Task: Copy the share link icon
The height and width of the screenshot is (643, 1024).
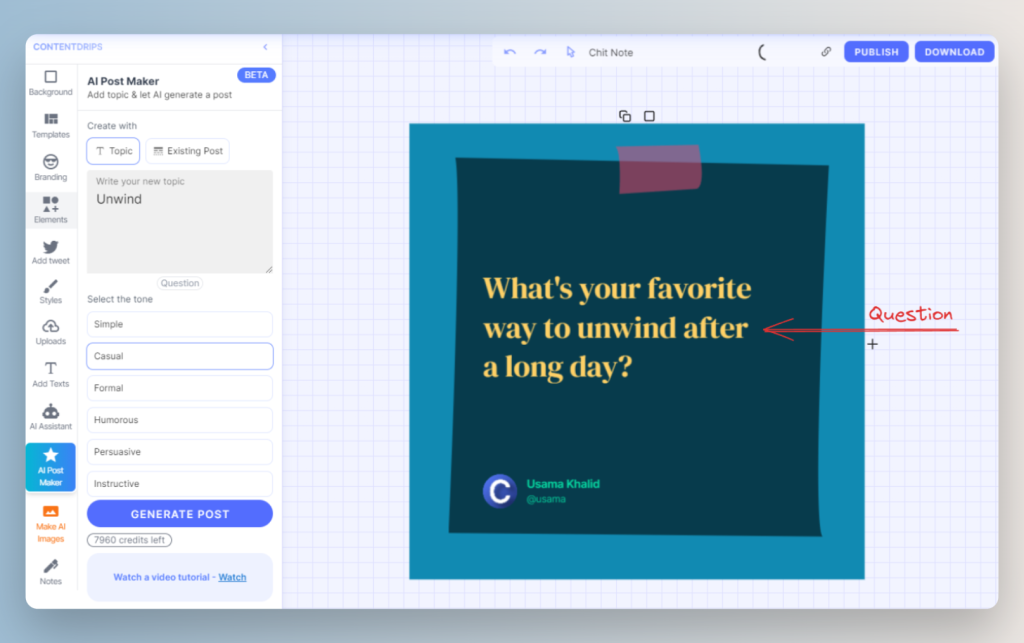Action: pyautogui.click(x=826, y=52)
